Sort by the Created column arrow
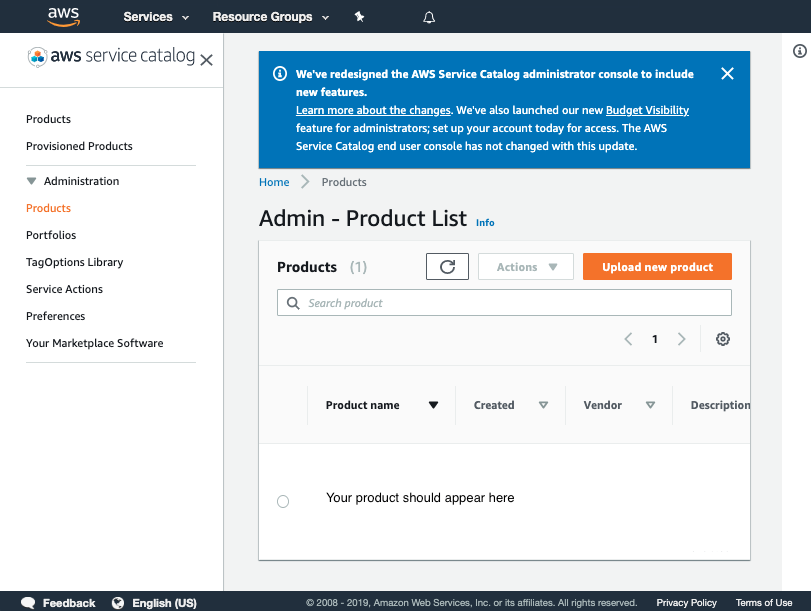This screenshot has height=611, width=811. click(543, 405)
